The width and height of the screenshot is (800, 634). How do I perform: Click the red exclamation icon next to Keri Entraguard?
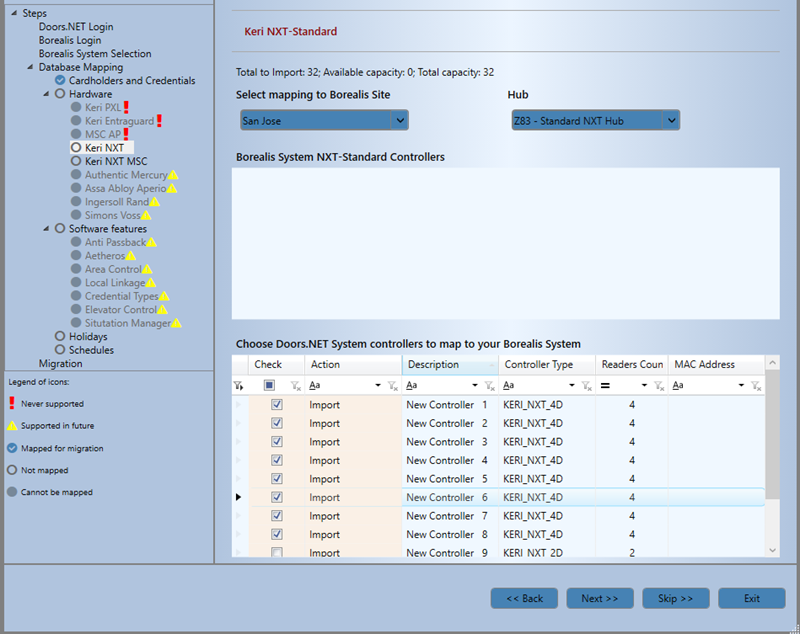point(159,121)
